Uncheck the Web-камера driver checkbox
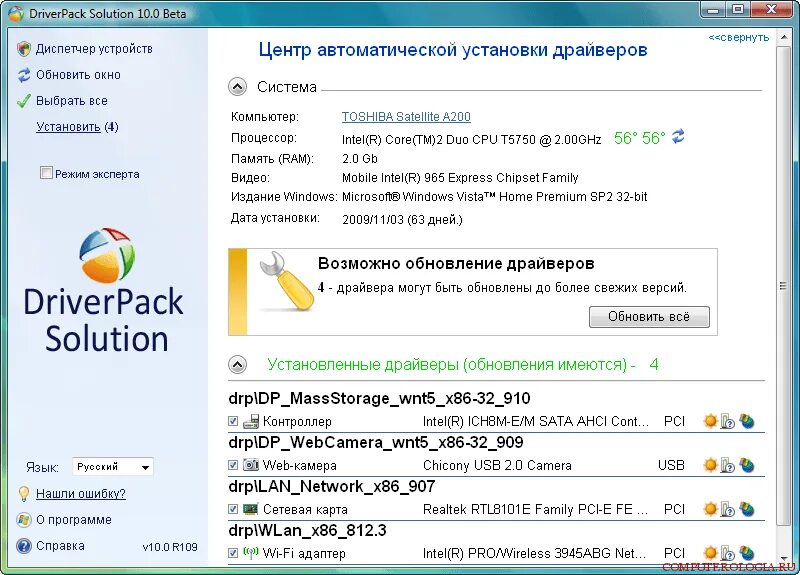800x575 pixels. click(x=233, y=465)
